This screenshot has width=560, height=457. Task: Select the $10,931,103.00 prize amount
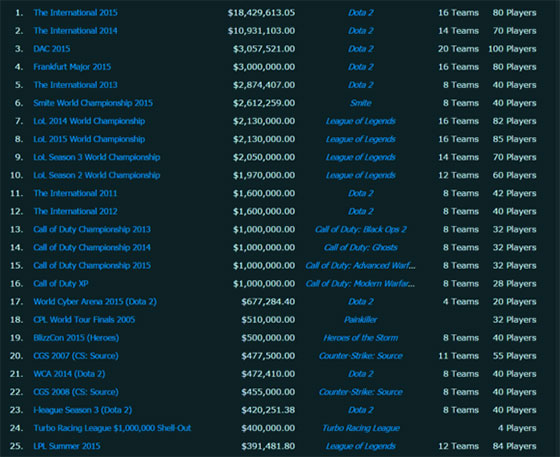[261, 31]
